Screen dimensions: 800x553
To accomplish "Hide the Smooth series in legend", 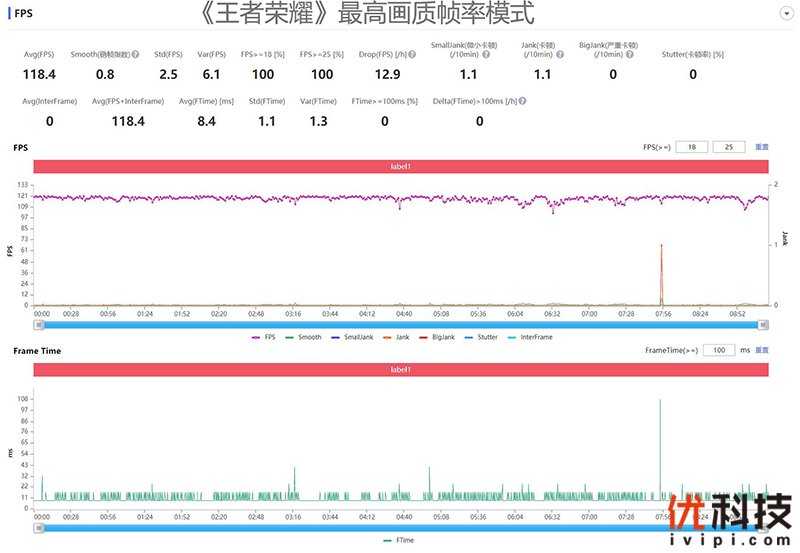I will (x=304, y=337).
